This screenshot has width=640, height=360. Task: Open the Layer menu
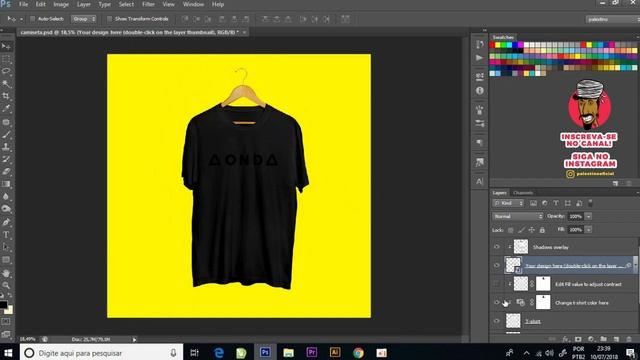pos(84,4)
